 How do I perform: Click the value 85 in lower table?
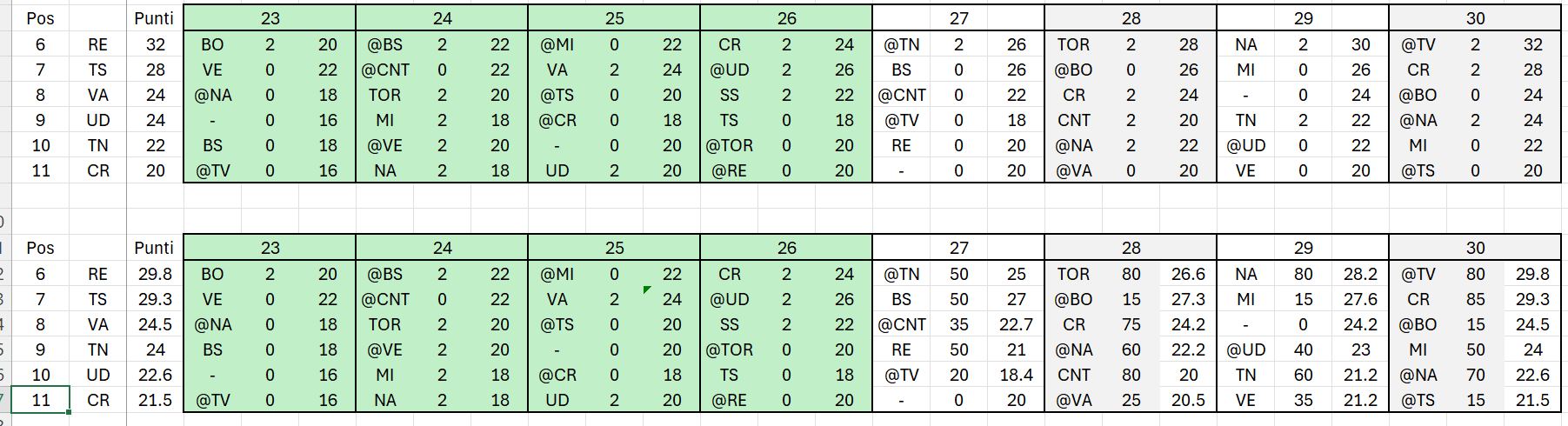pos(1475,299)
